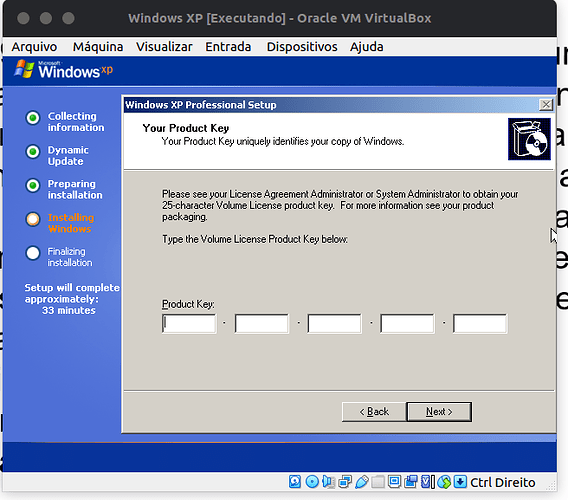
Task: Click the Ctrl Direito host key indicator
Action: click(502, 482)
